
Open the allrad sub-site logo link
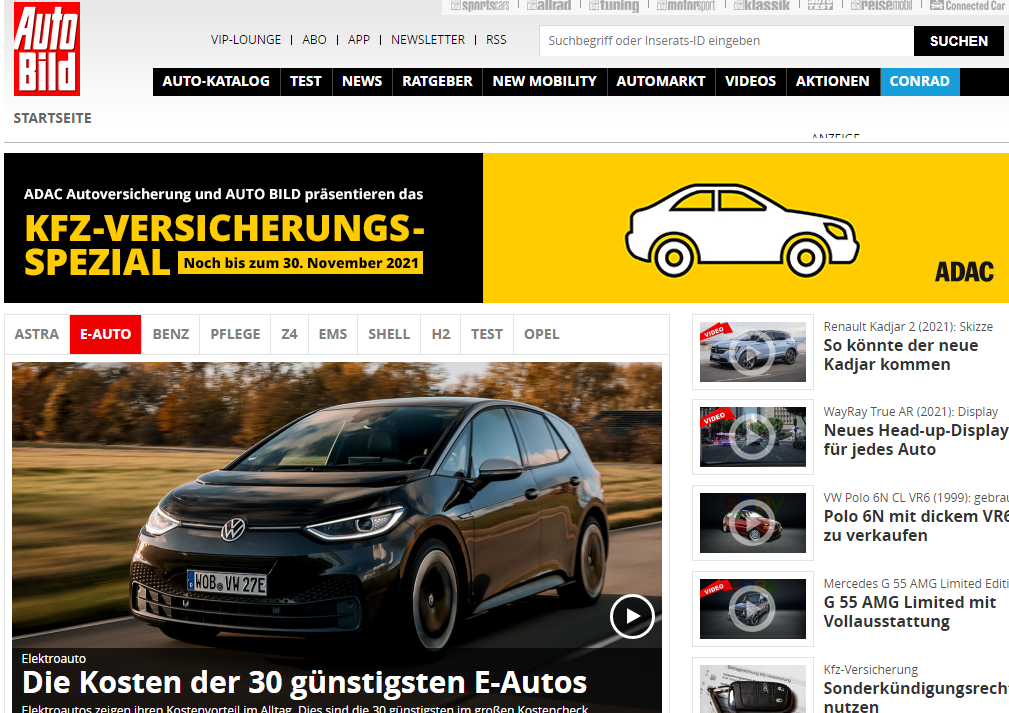click(x=549, y=6)
